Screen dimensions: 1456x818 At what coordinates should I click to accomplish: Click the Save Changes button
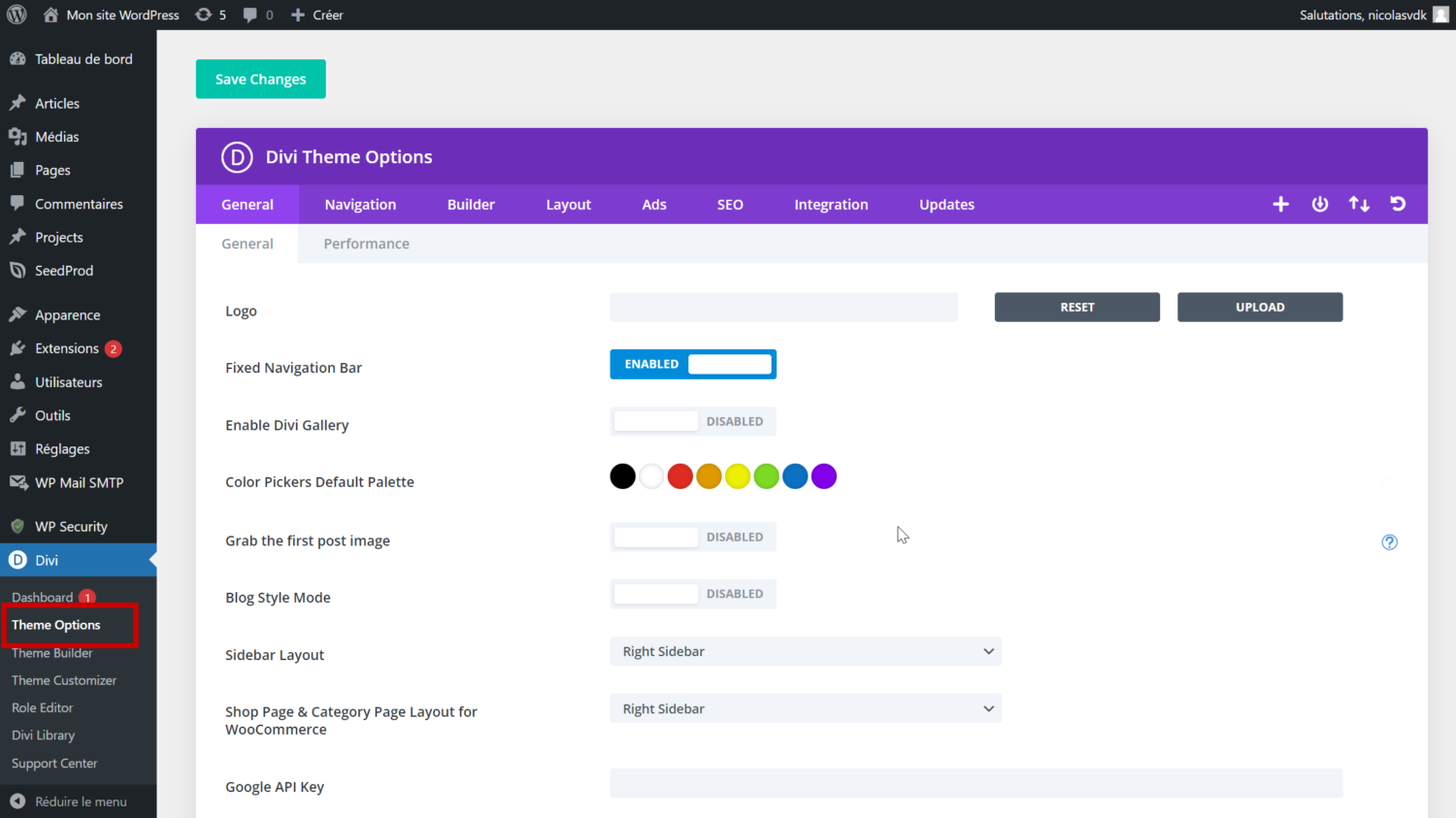[261, 80]
